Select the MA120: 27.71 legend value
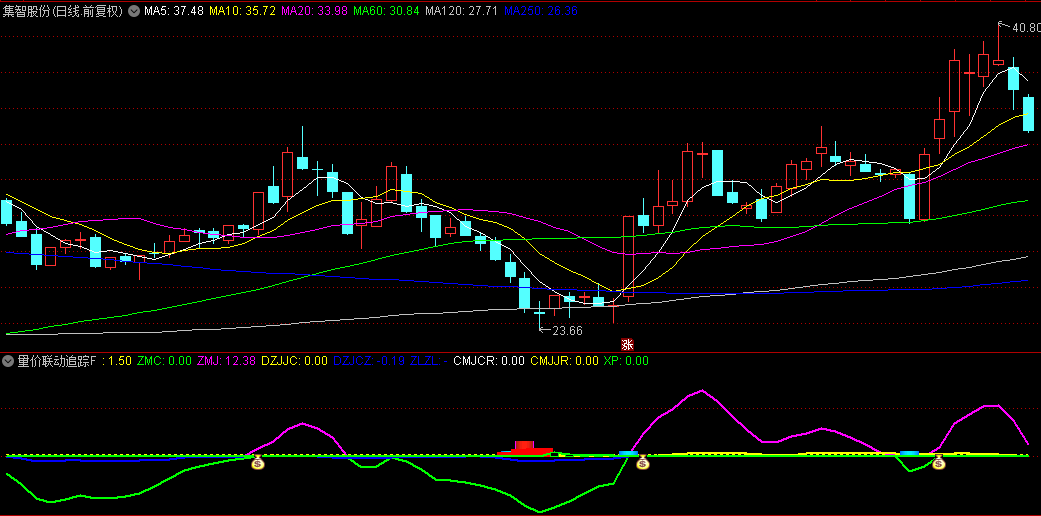Image resolution: width=1041 pixels, height=516 pixels. [461, 11]
